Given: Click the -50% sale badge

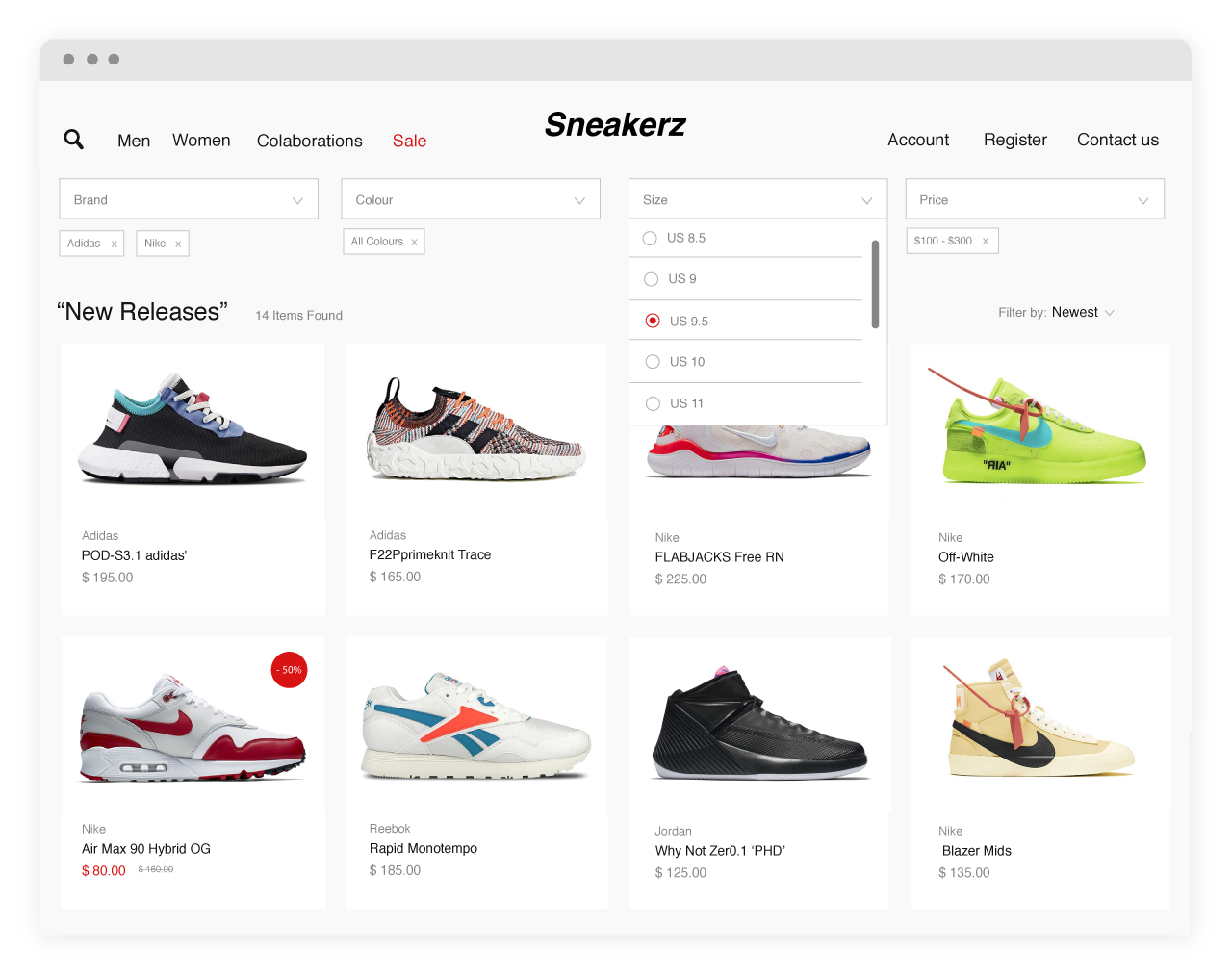Looking at the screenshot, I should [289, 670].
